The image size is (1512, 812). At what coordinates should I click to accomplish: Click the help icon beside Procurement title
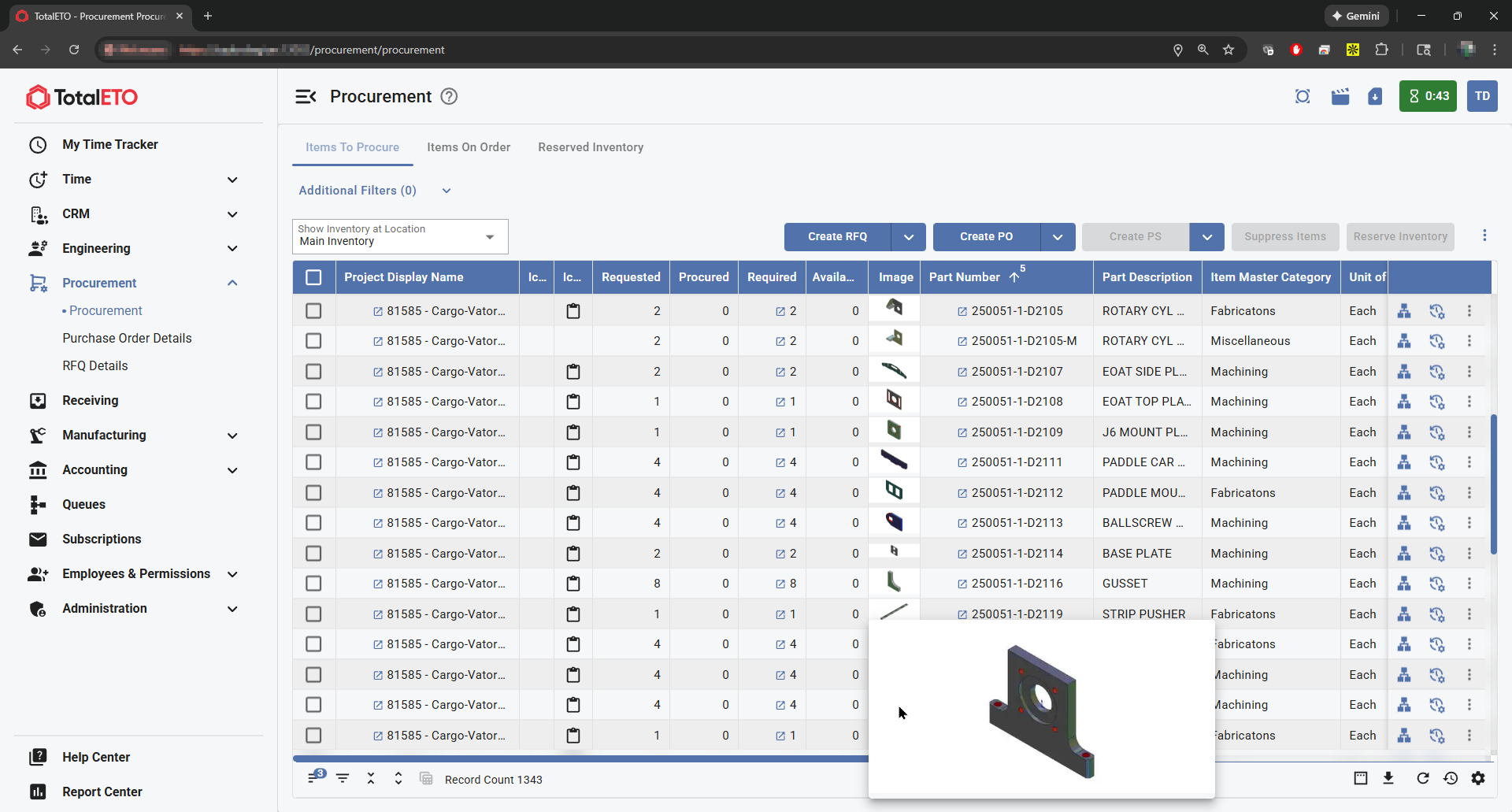click(449, 96)
